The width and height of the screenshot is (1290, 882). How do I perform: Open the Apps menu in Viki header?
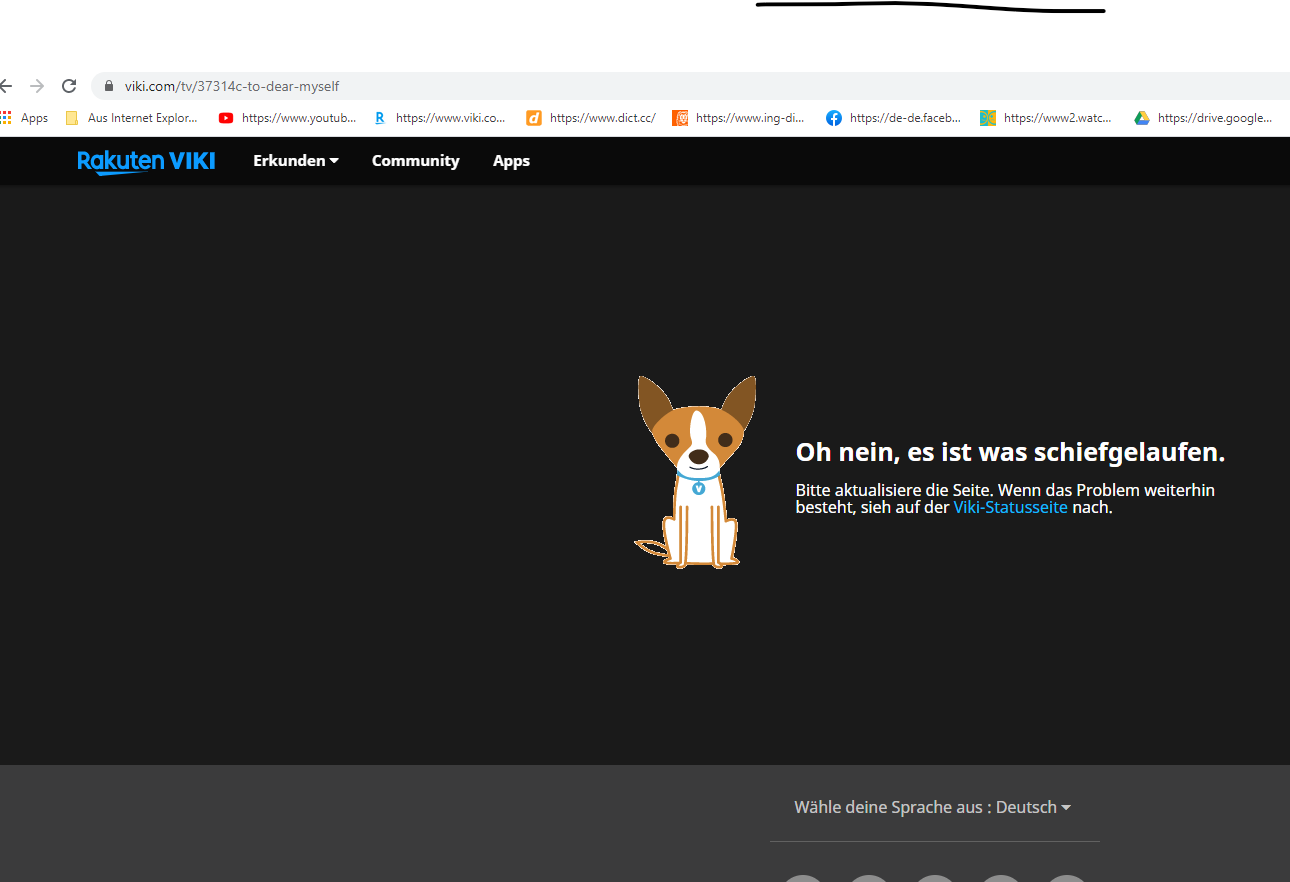511,161
